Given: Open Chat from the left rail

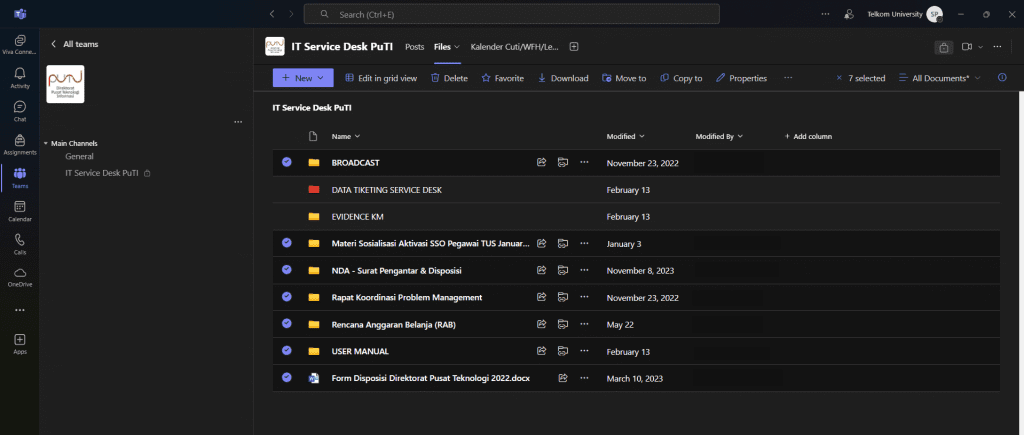Looking at the screenshot, I should click(x=20, y=111).
